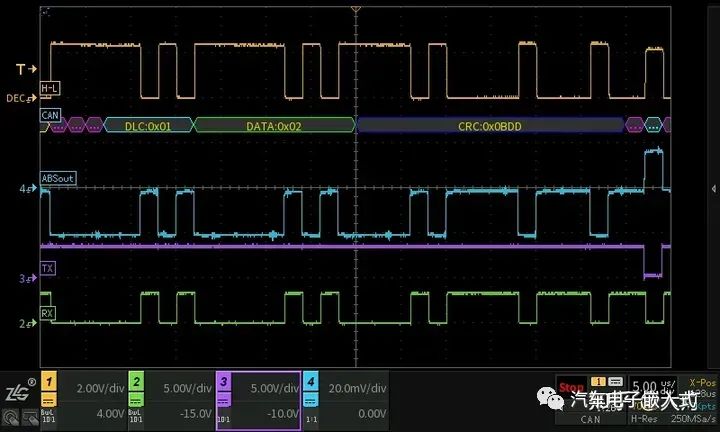Click the cyan decode packet after CRC field
720x432 pixels.
[653, 125]
